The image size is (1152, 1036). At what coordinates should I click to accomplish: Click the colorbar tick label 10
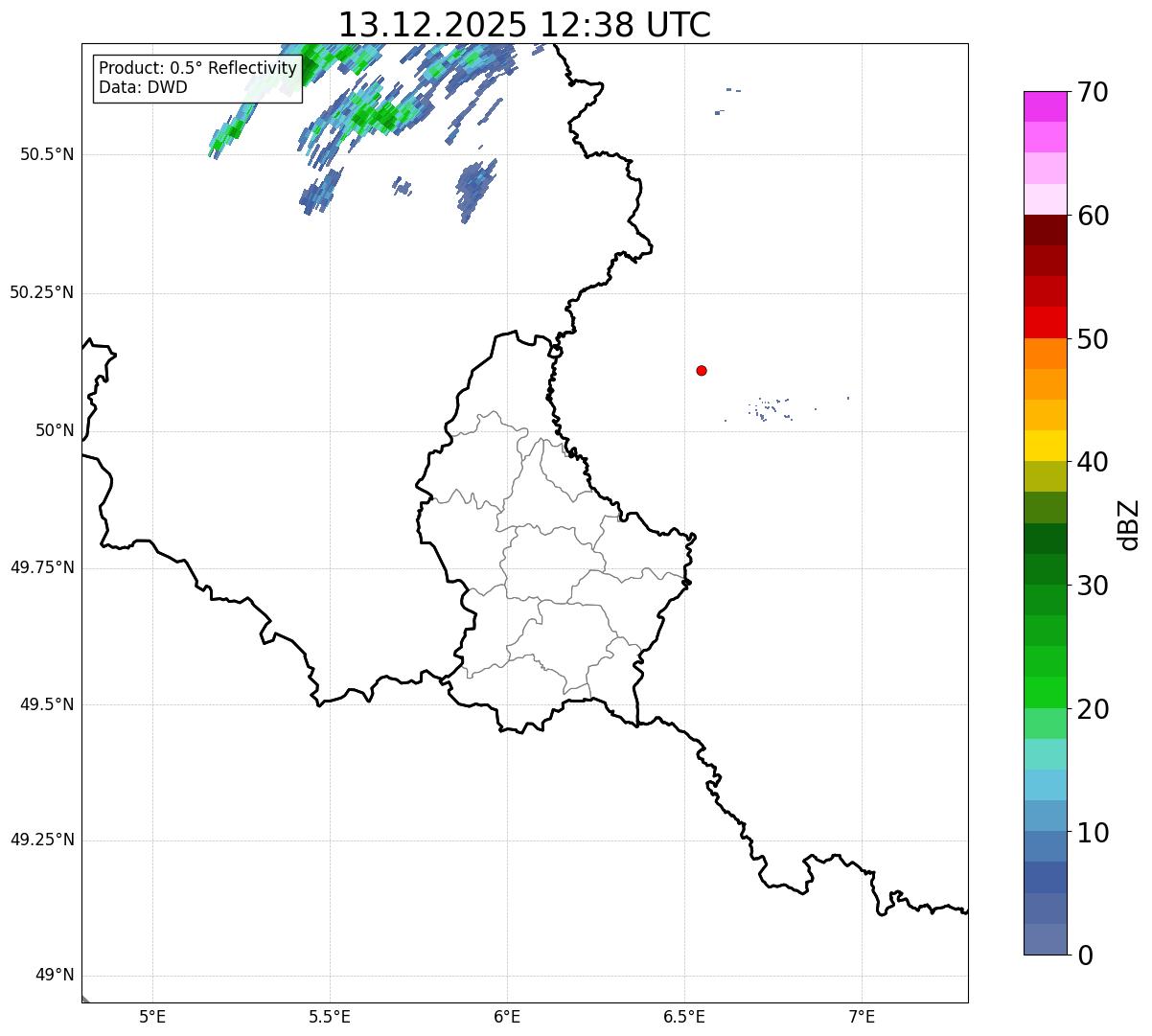[x=1093, y=833]
